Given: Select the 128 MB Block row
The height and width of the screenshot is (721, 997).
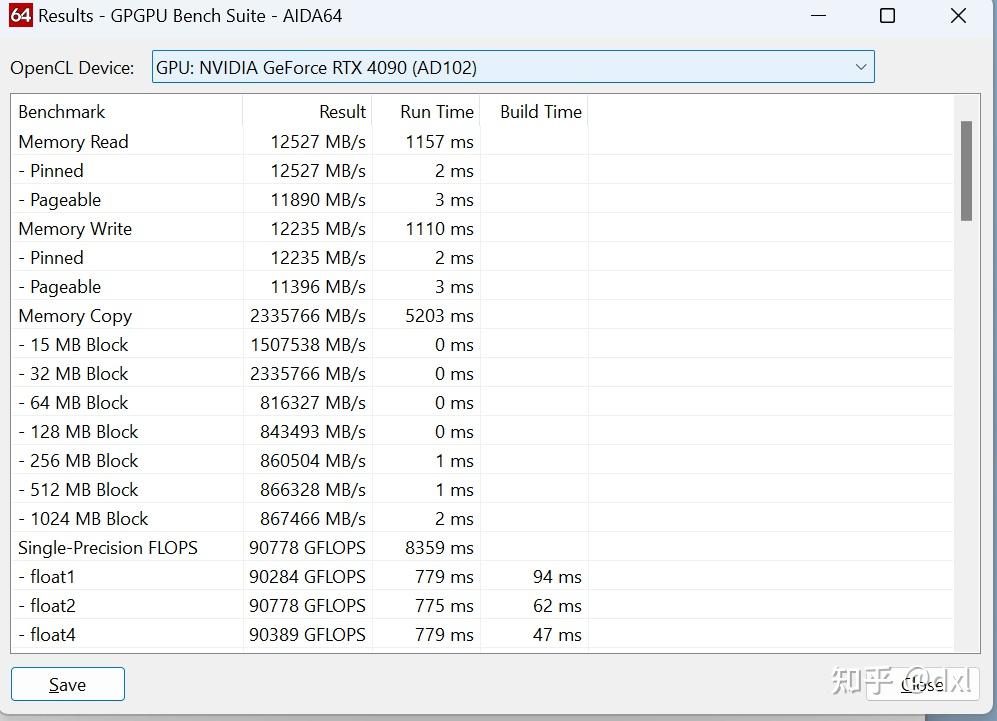Looking at the screenshot, I should (482, 432).
